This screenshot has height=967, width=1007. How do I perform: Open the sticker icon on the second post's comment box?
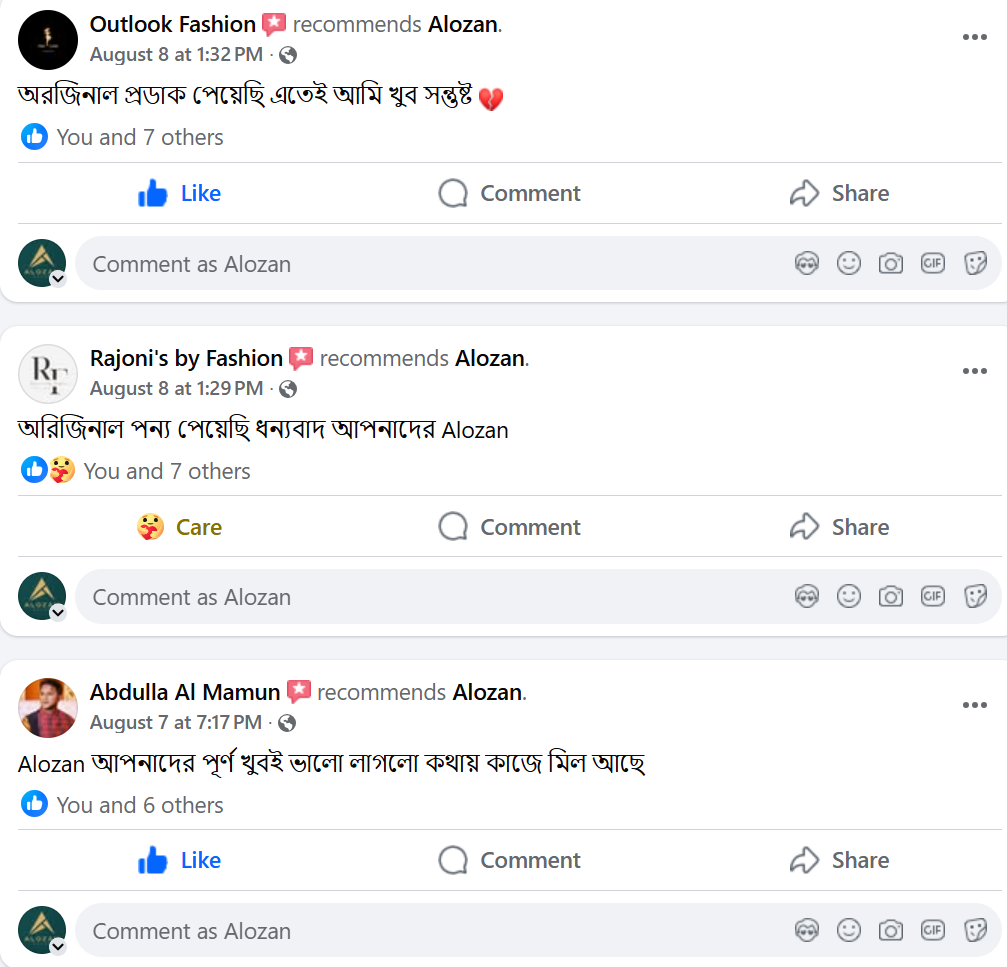click(975, 595)
